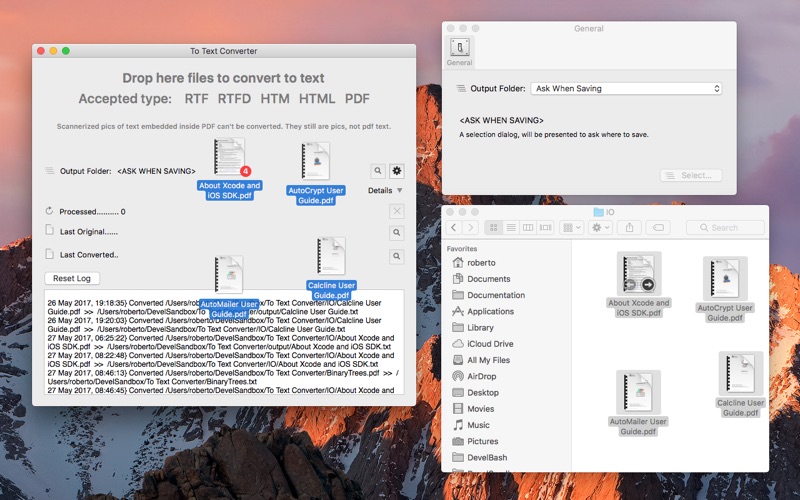Select AutoMailer User Guide.pdf in Finder

point(638,403)
